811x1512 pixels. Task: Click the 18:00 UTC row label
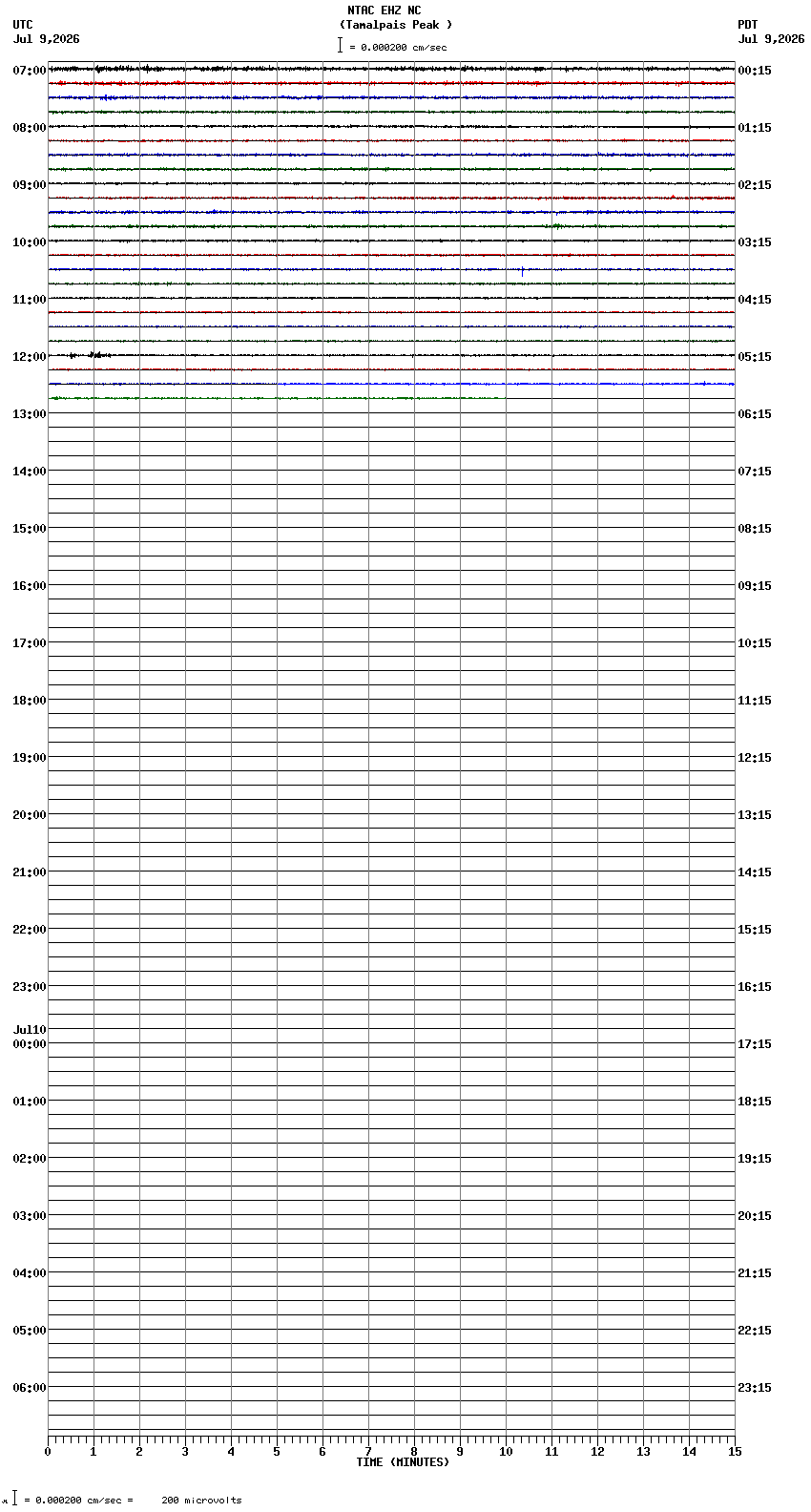(x=30, y=701)
